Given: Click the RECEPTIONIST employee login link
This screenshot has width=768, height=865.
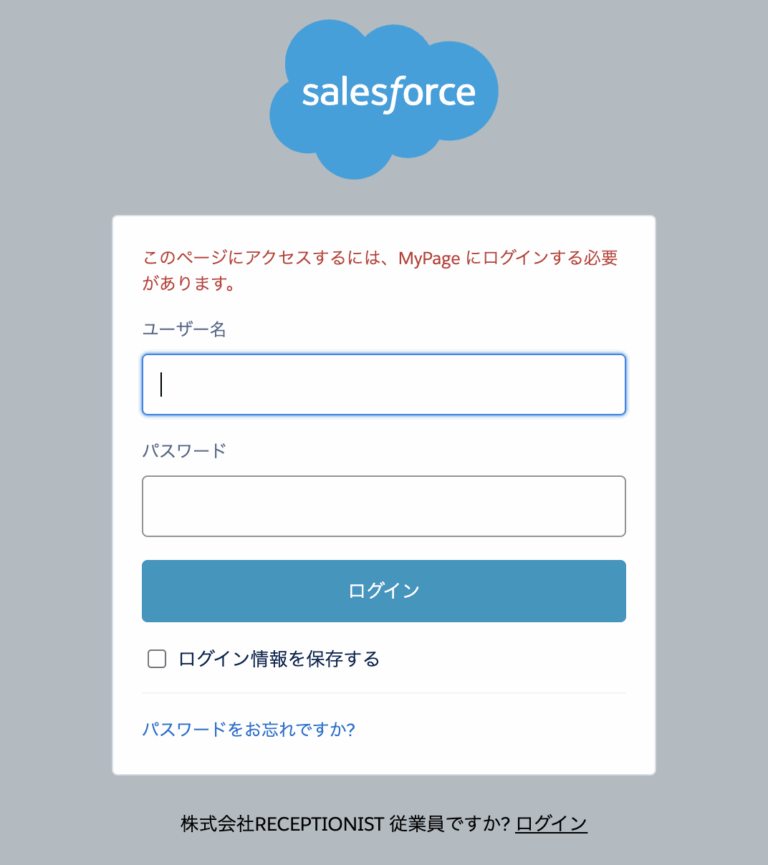Looking at the screenshot, I should (x=550, y=822).
